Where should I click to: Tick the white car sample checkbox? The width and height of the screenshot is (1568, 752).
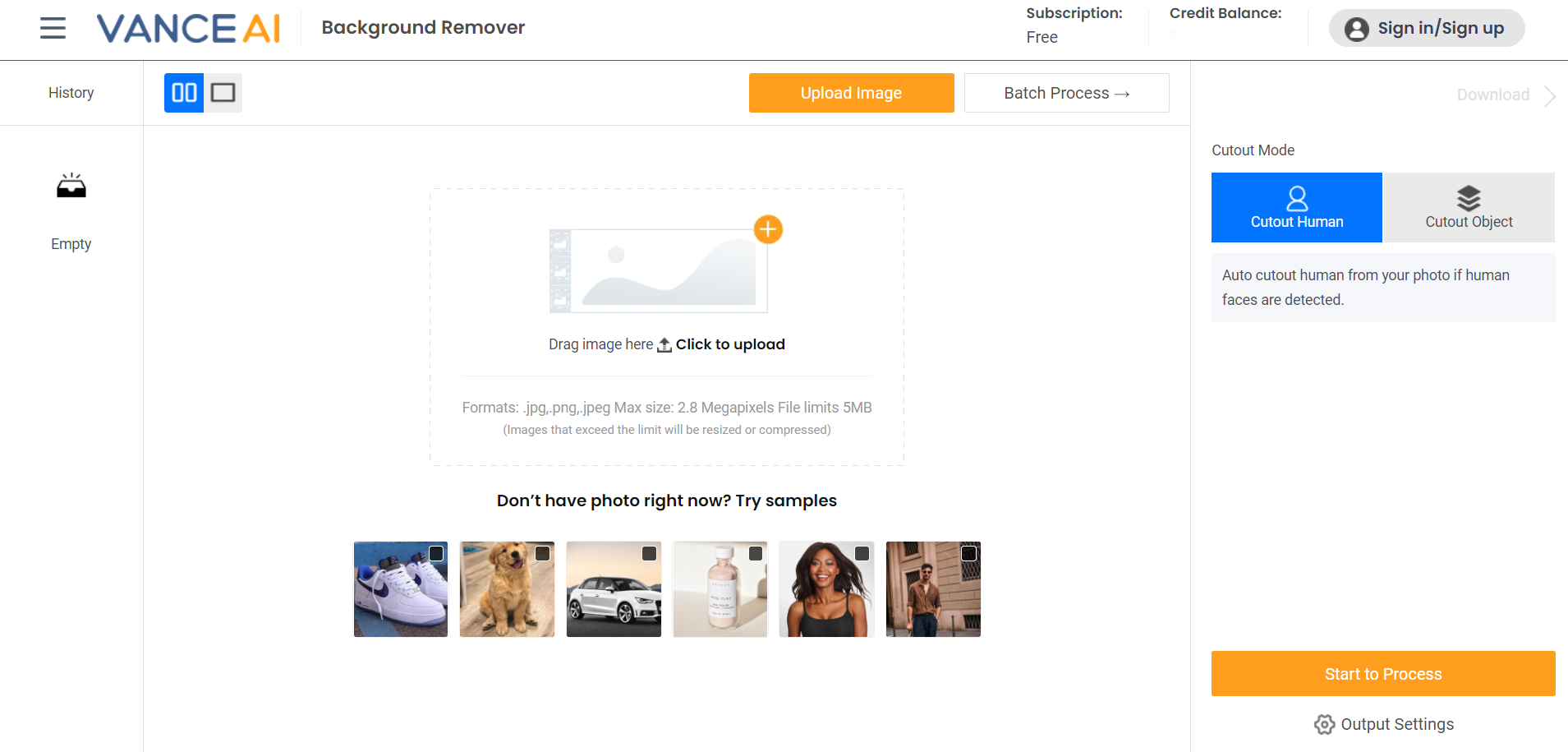[x=649, y=553]
